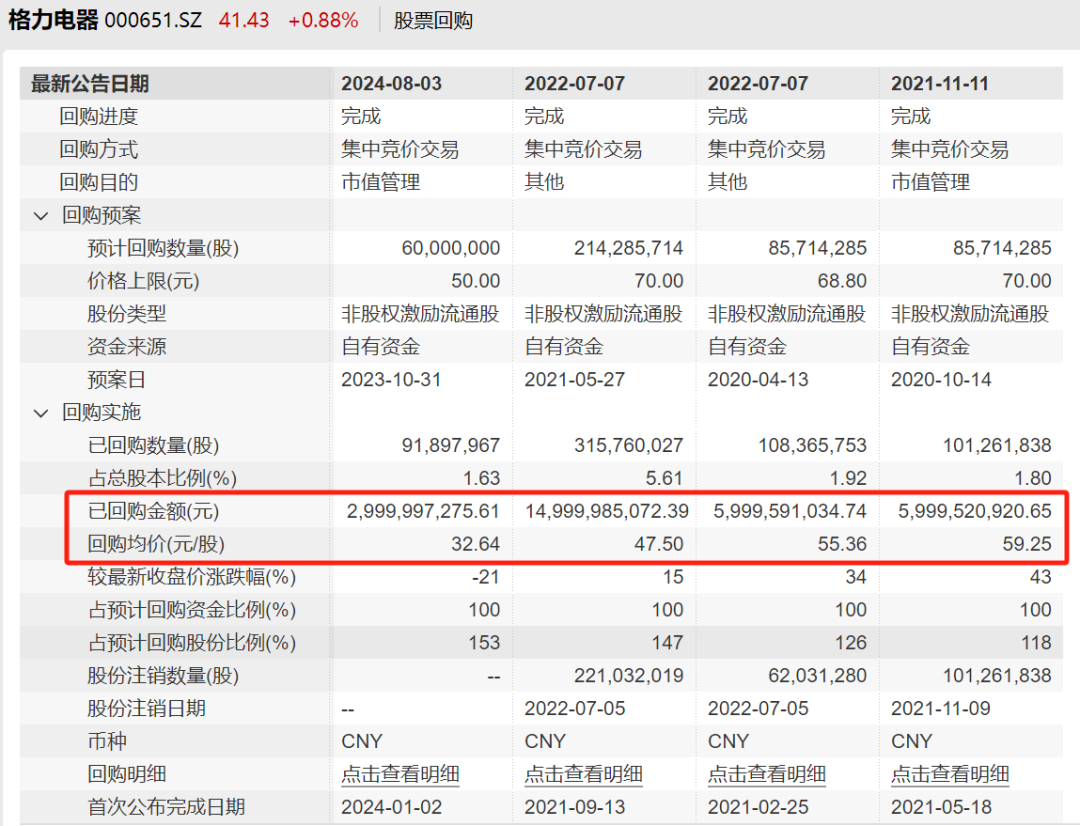This screenshot has height=826, width=1080.
Task: Click the 资金来源 row label
Action: coord(127,347)
